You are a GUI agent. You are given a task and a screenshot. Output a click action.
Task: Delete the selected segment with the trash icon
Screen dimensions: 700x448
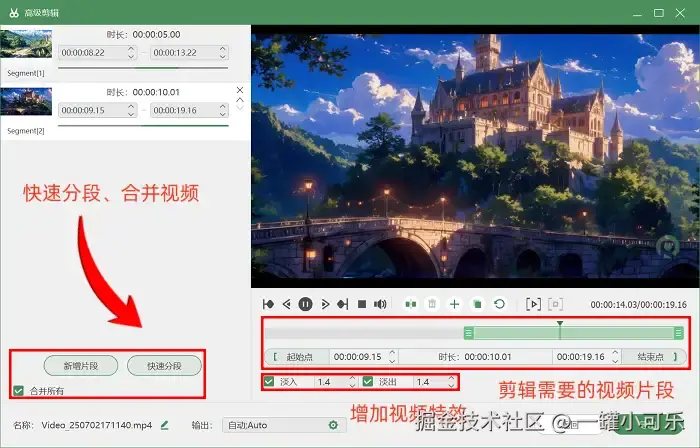tap(432, 304)
